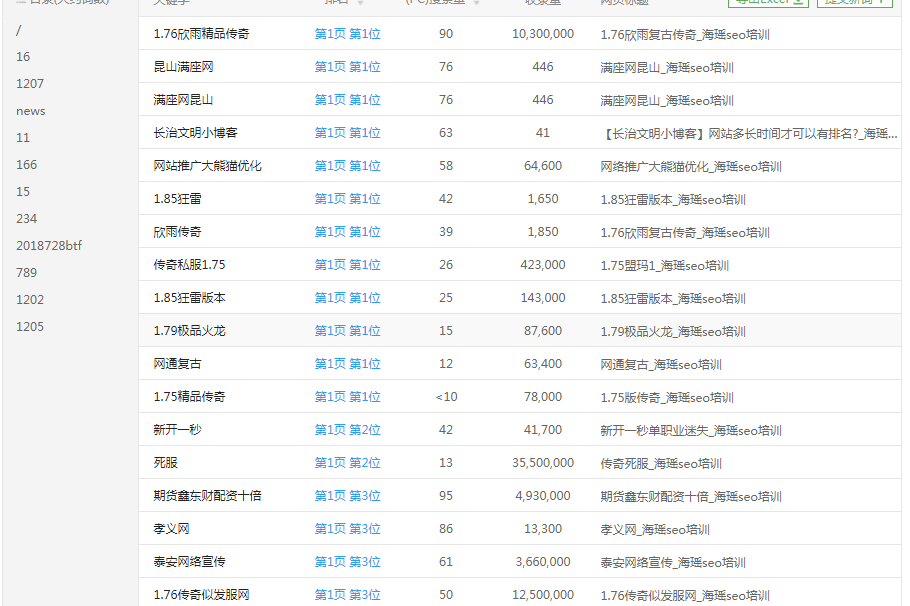
Task: Follow the 第1页 第2位 link for 新开一秒
Action: [x=348, y=430]
